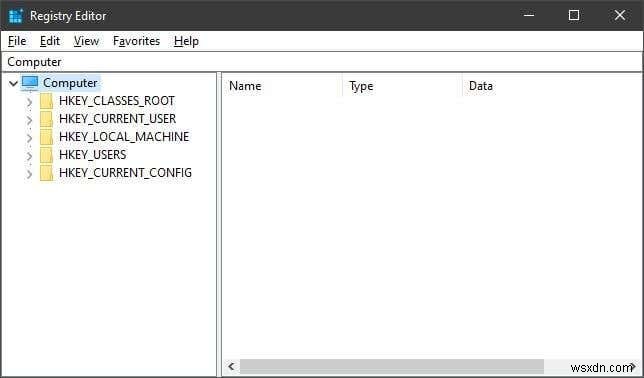The height and width of the screenshot is (378, 644).
Task: Click the HKEY_USERS folder icon
Action: 46,155
